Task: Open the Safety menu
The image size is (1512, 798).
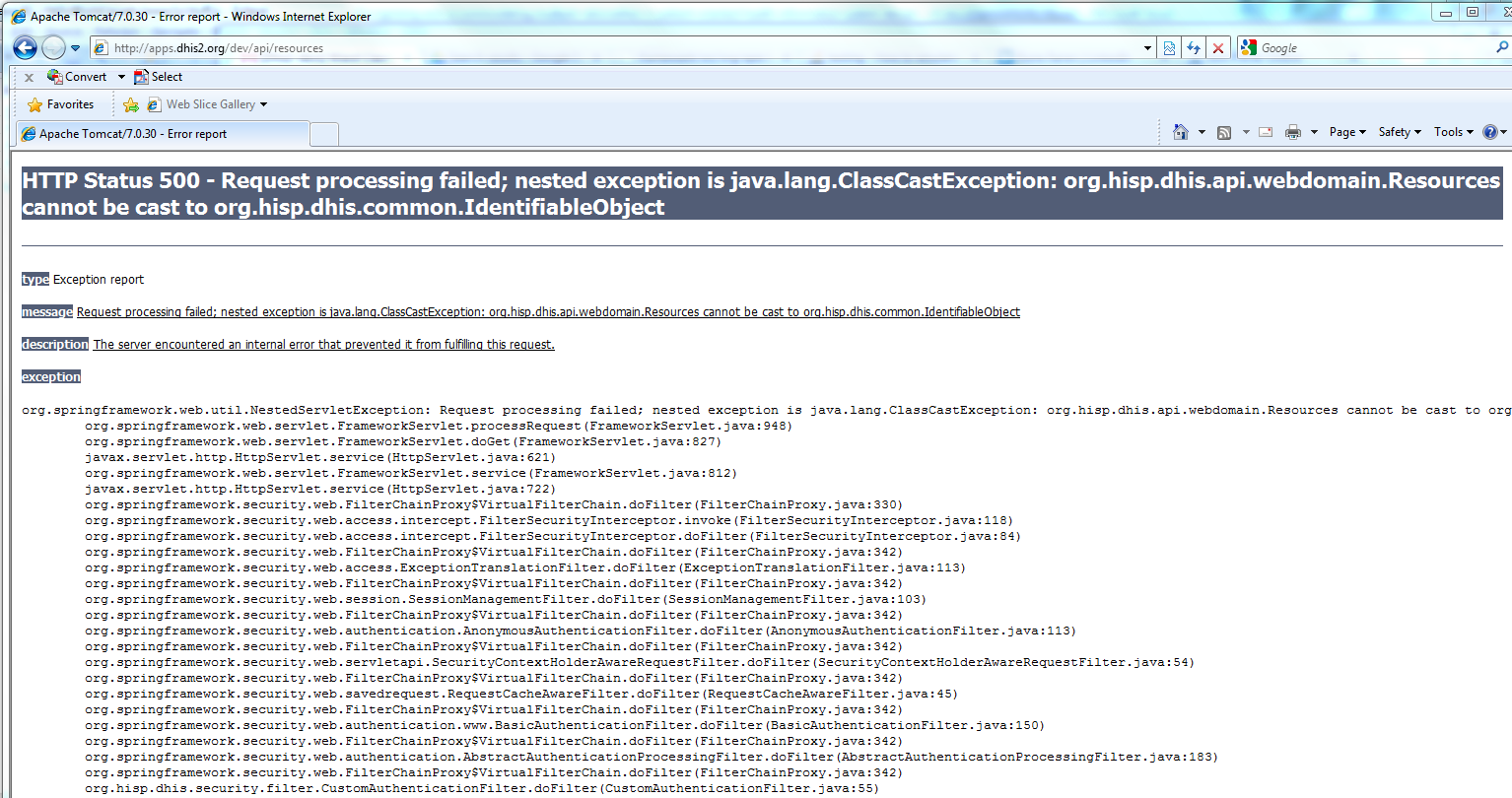Action: (x=1400, y=132)
